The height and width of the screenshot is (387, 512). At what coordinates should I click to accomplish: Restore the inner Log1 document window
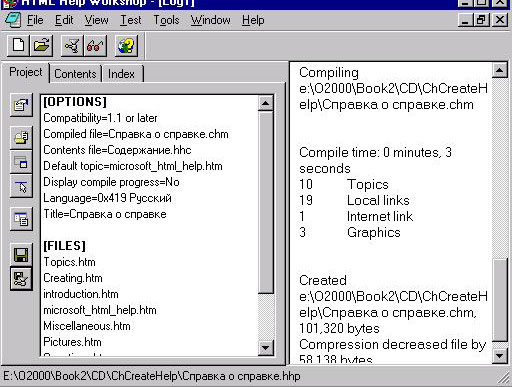[x=481, y=20]
